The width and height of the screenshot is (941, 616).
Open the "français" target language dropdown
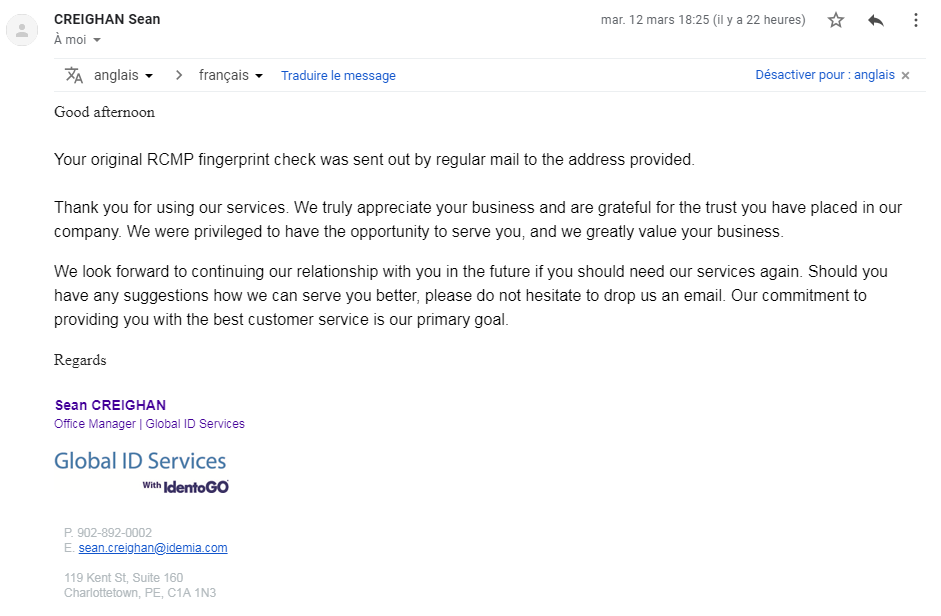coord(230,75)
